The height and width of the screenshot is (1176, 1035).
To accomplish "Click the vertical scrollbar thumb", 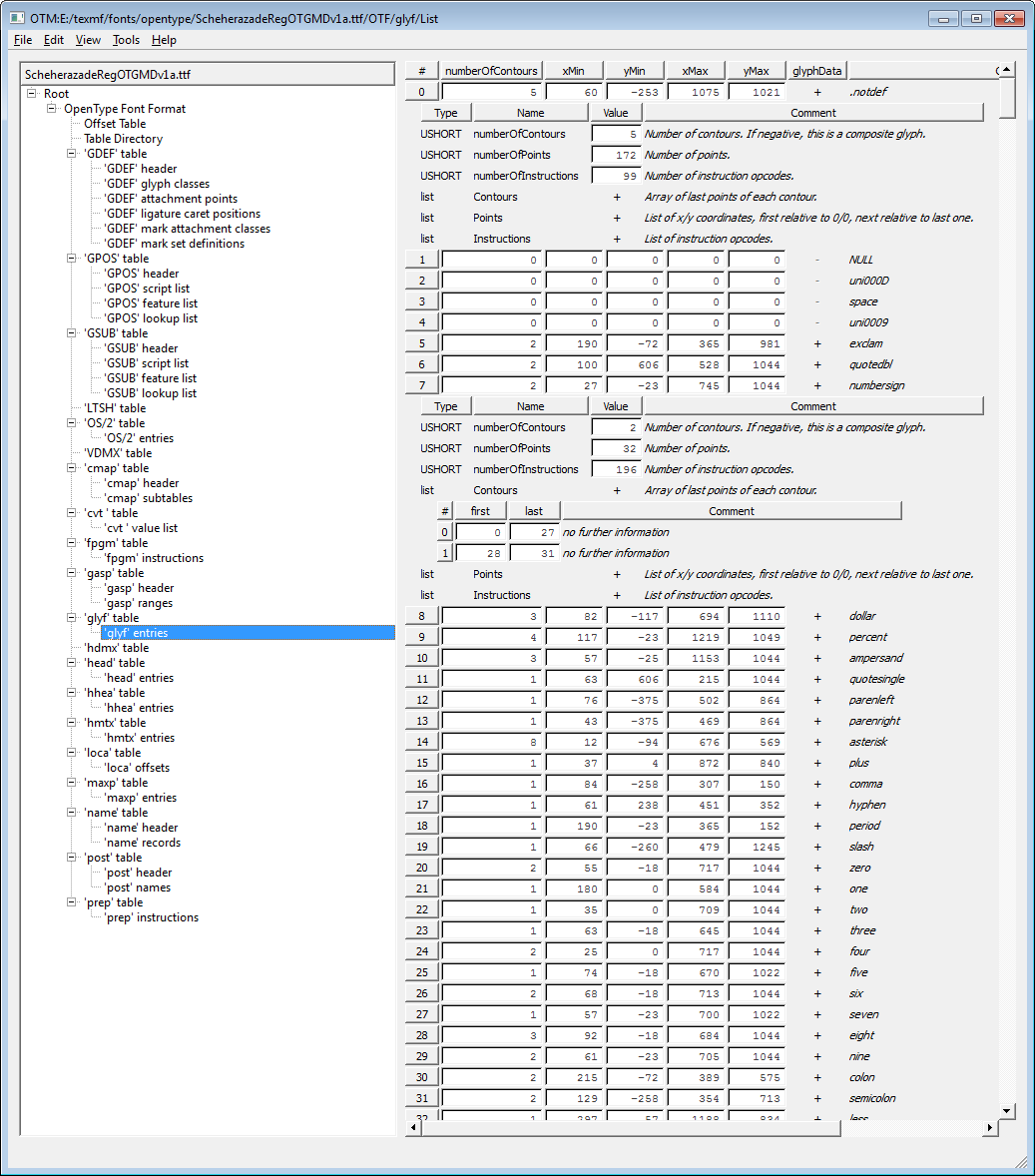I will (x=1007, y=97).
